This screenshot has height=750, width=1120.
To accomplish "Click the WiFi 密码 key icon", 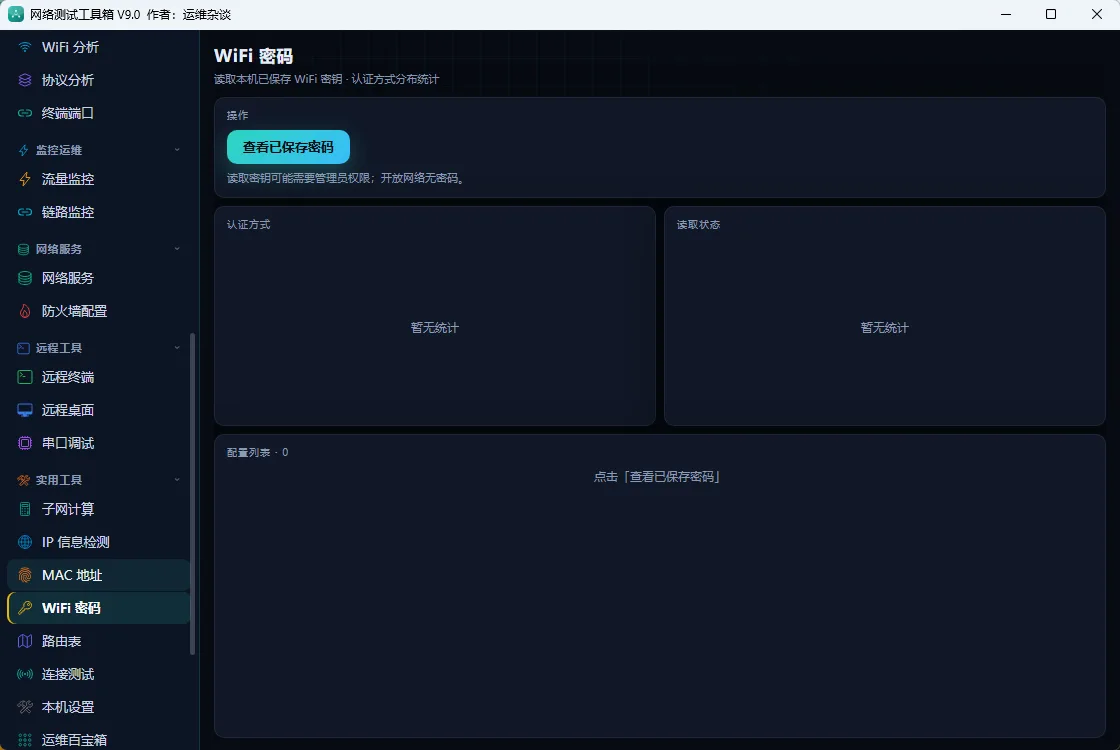I will [25, 608].
